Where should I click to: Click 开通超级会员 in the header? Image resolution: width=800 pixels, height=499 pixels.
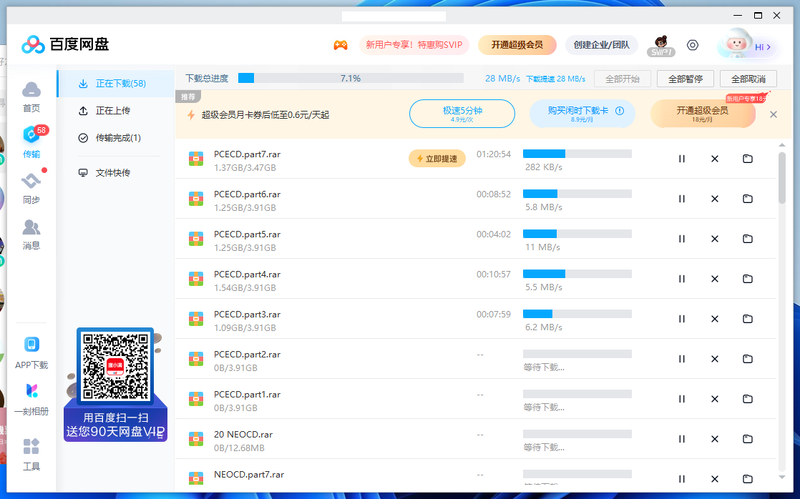(x=517, y=45)
